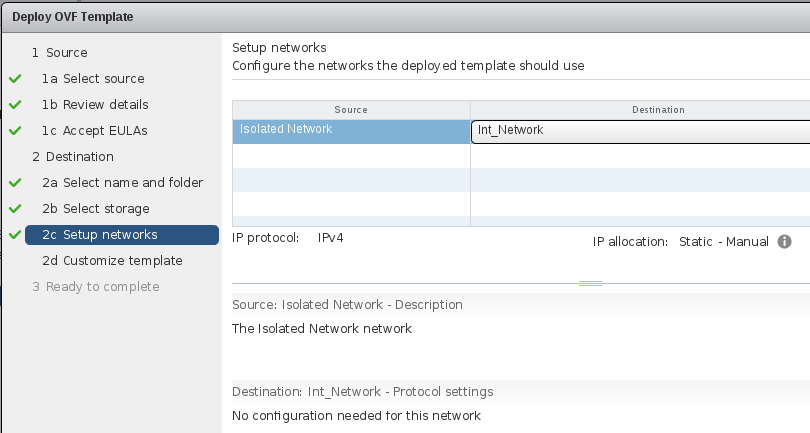Click green checkmark beside Select storage
This screenshot has height=433, width=810.
[x=15, y=208]
